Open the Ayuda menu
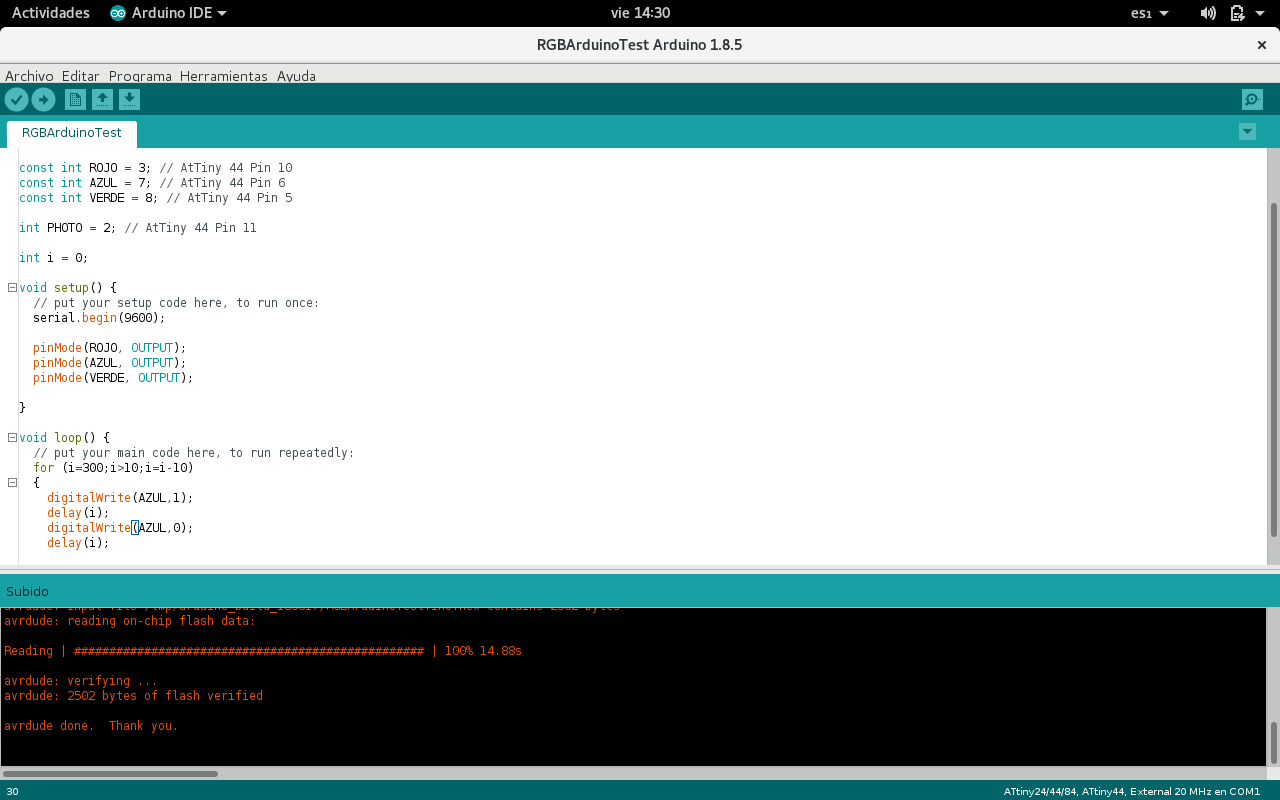The width and height of the screenshot is (1280, 800). click(x=296, y=76)
